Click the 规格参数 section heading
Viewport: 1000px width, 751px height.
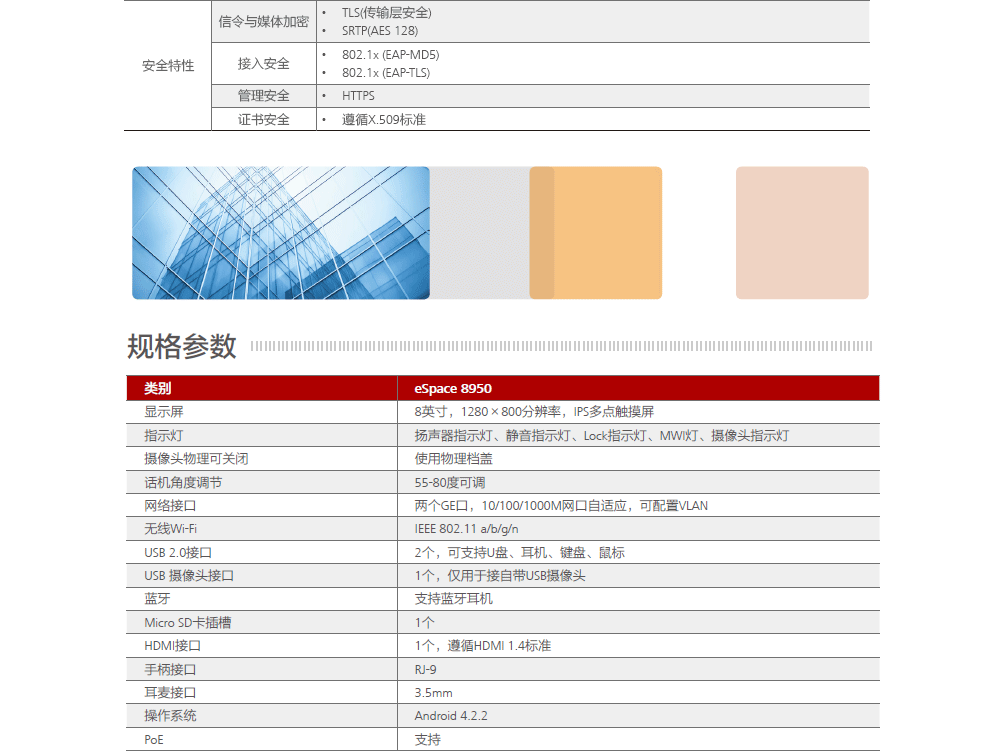point(182,347)
